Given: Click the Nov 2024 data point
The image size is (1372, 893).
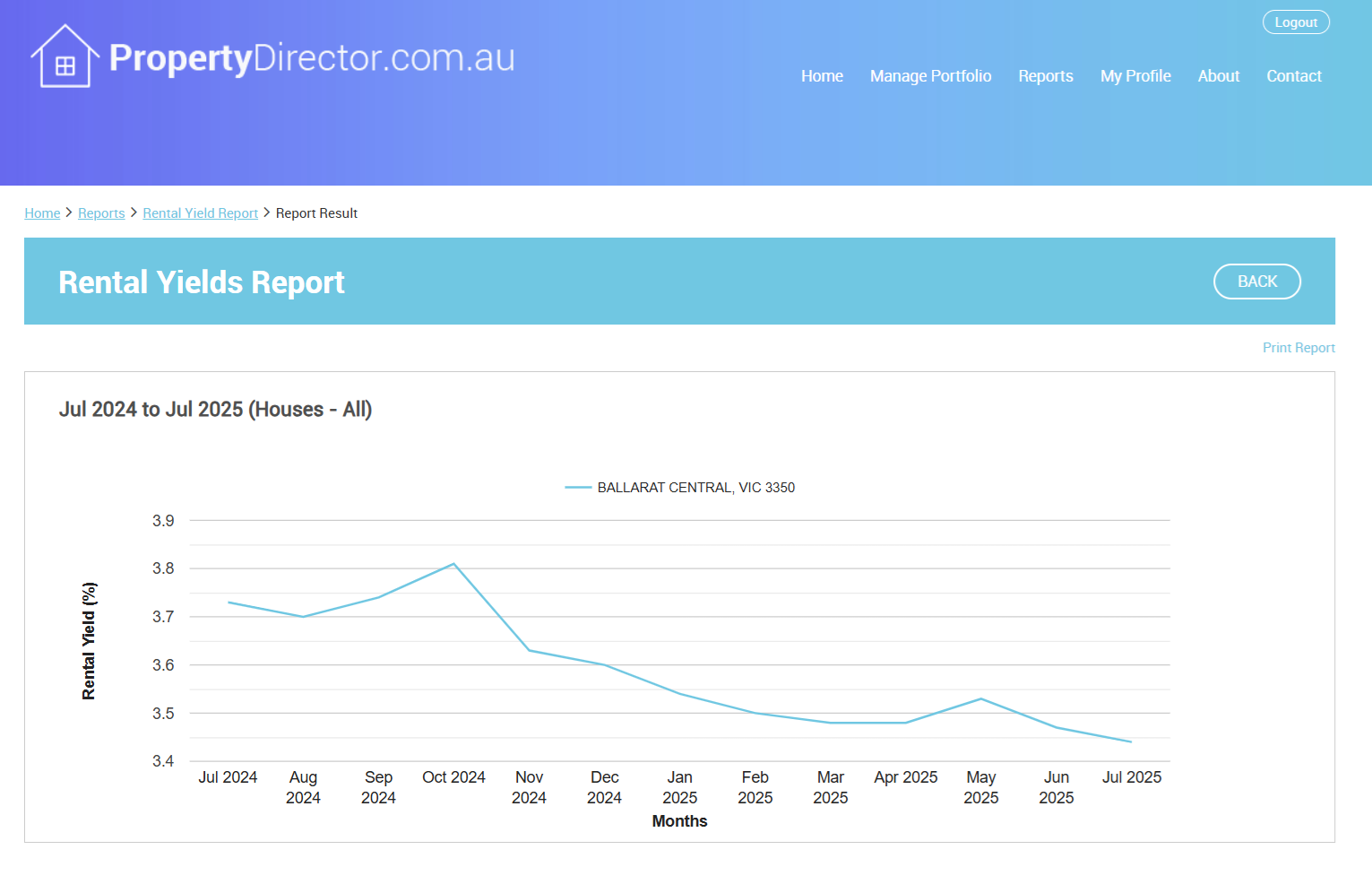Looking at the screenshot, I should [x=530, y=650].
